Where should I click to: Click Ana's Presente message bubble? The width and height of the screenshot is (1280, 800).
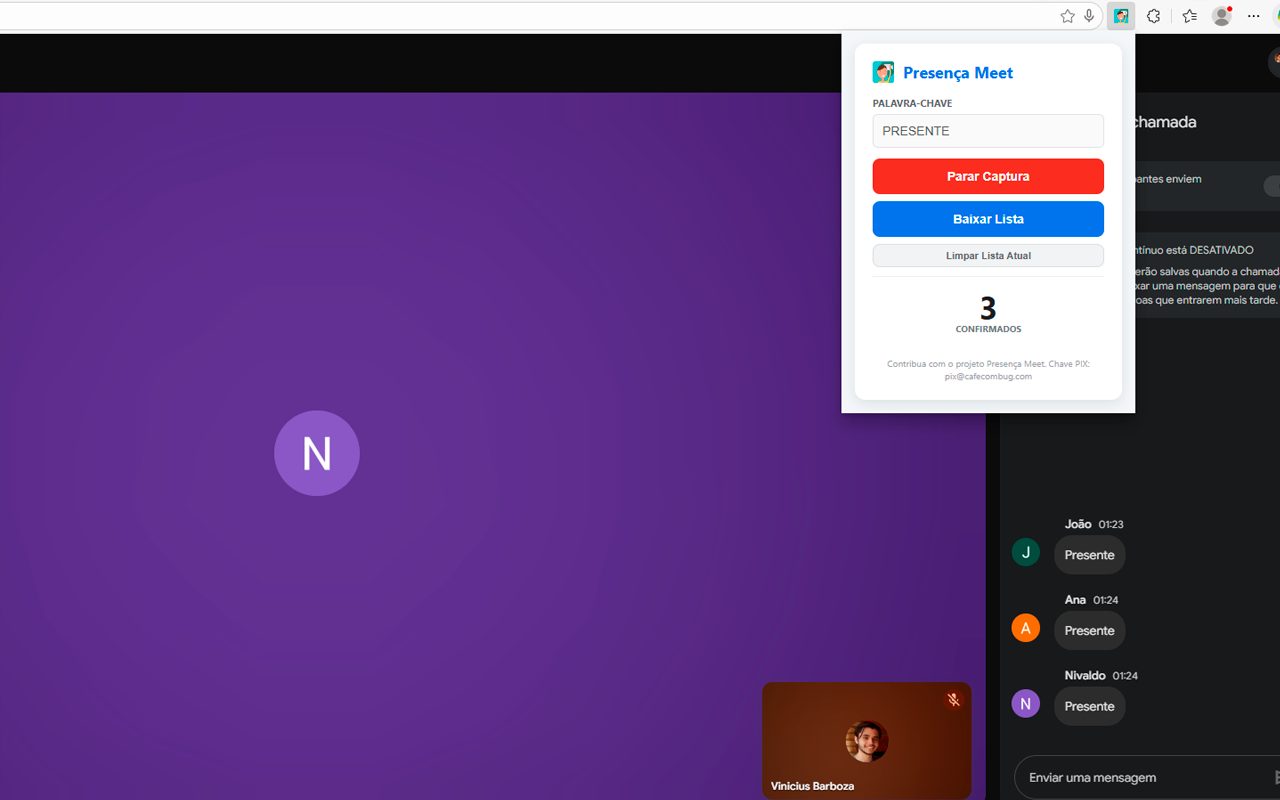pyautogui.click(x=1089, y=631)
